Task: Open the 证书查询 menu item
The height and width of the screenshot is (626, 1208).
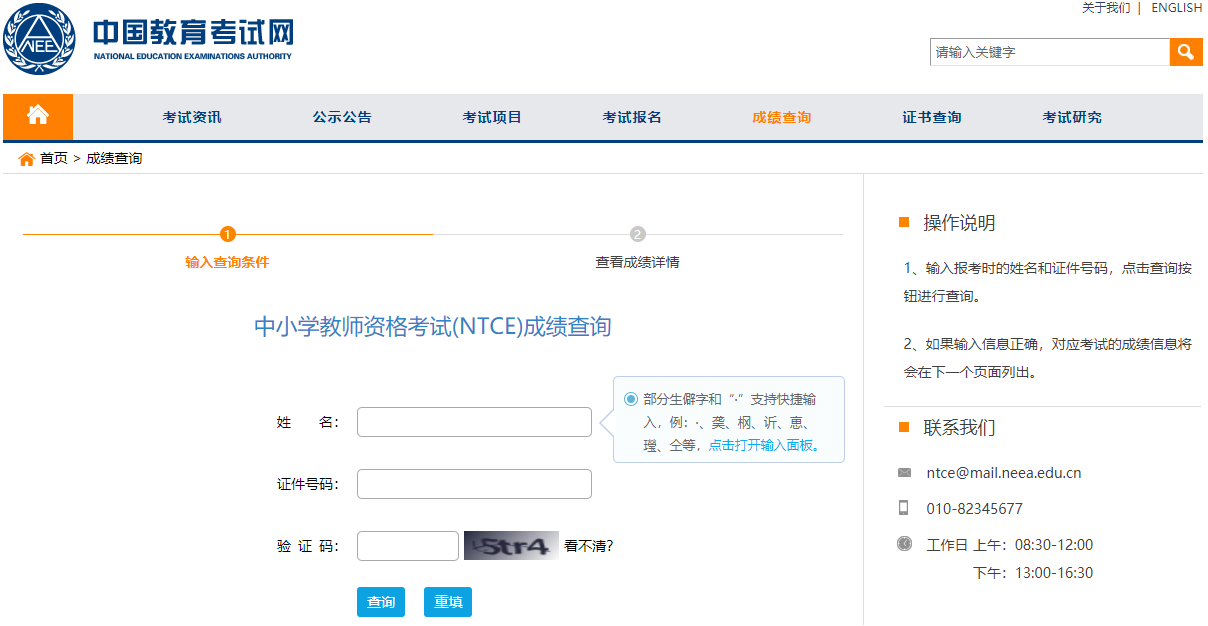Action: pyautogui.click(x=932, y=117)
